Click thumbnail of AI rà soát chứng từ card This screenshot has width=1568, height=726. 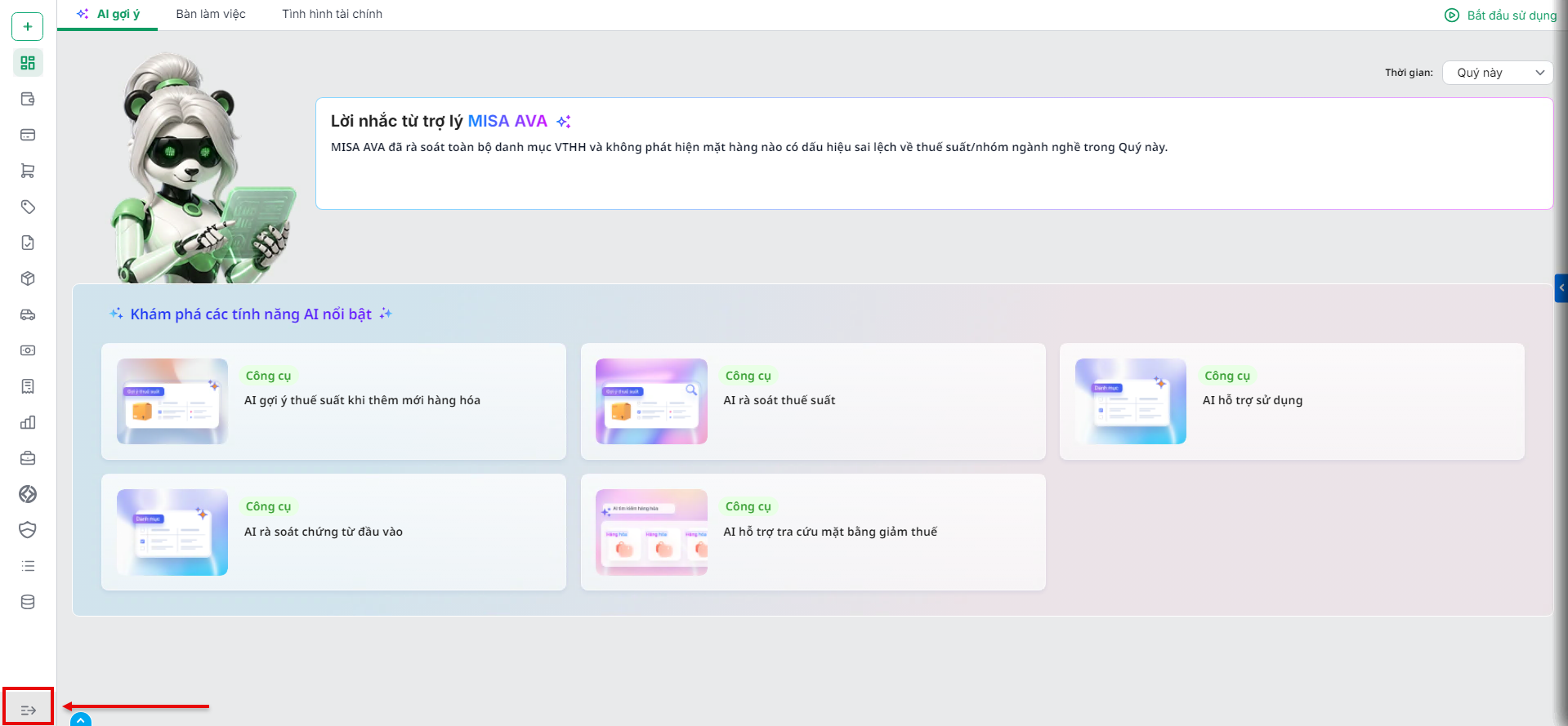pos(172,532)
